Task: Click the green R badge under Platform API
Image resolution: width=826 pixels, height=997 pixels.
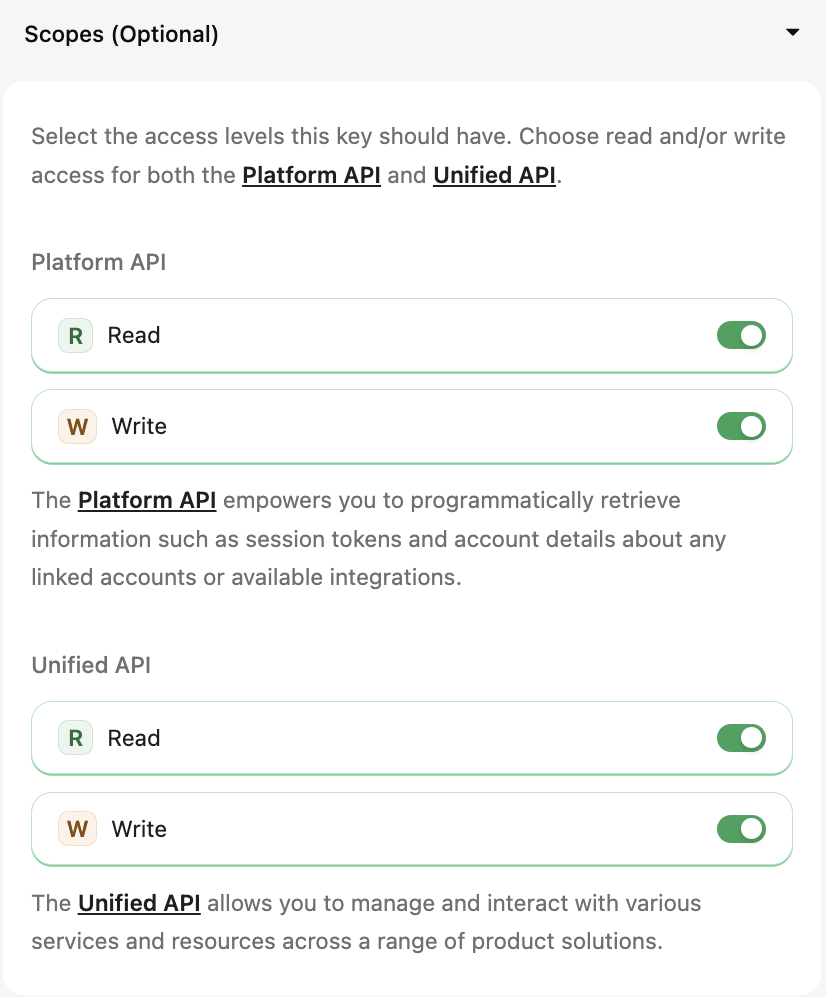Action: coord(75,335)
